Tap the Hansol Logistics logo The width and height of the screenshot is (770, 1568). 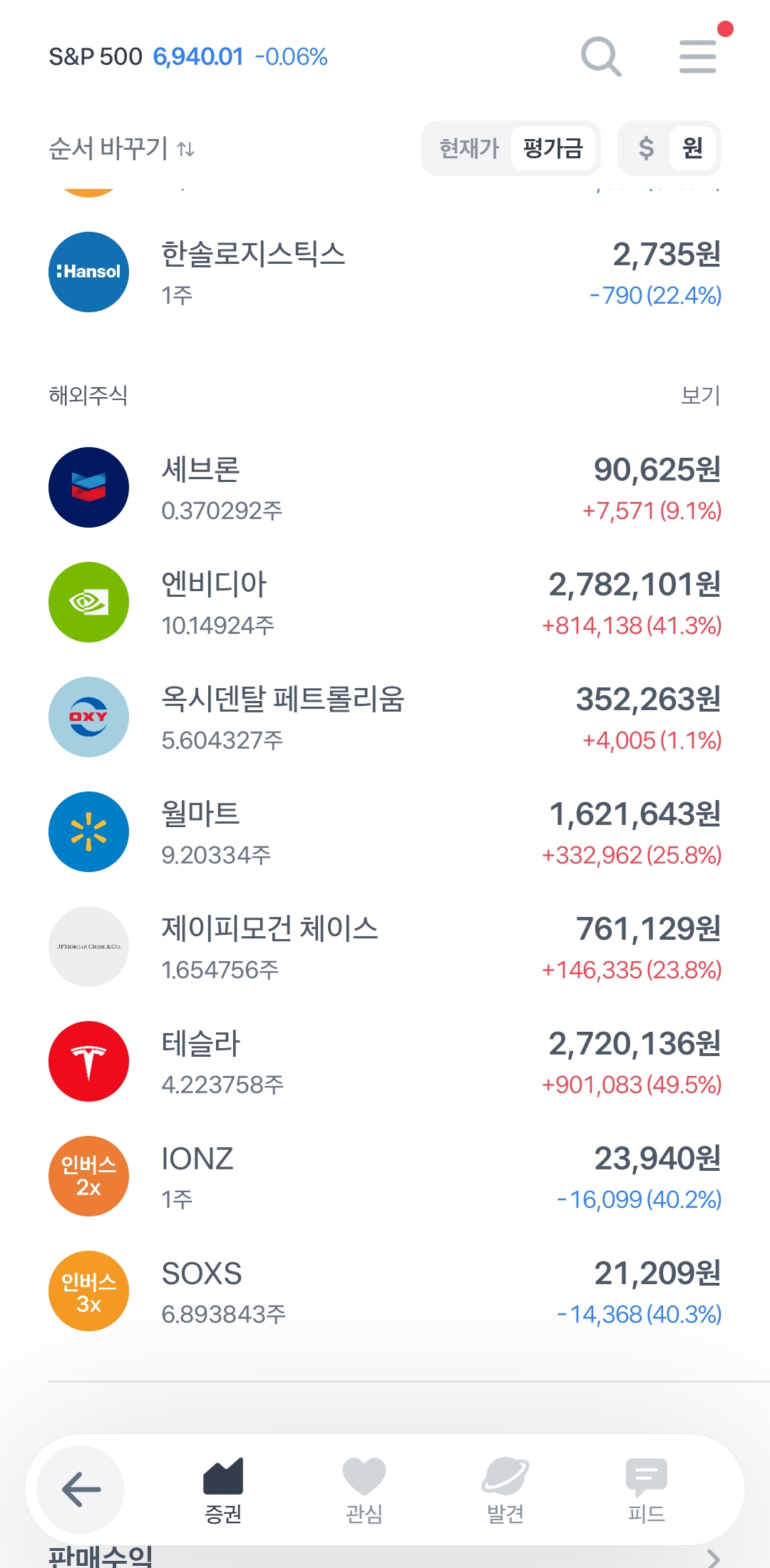click(x=88, y=272)
